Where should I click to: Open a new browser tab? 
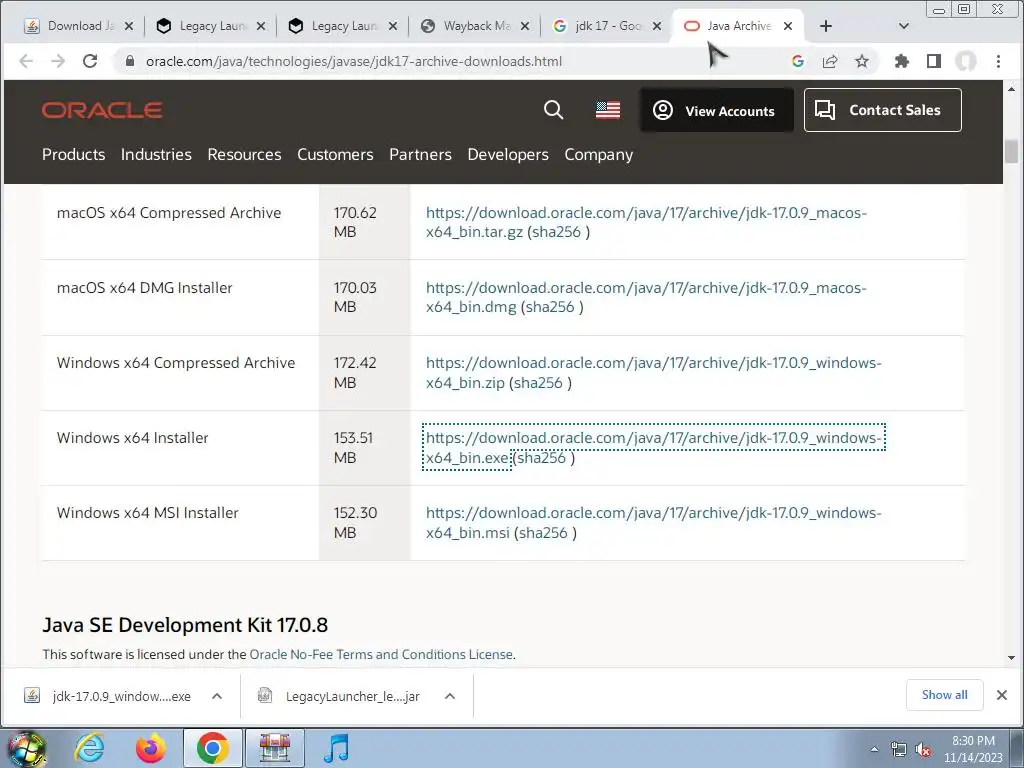(826, 26)
